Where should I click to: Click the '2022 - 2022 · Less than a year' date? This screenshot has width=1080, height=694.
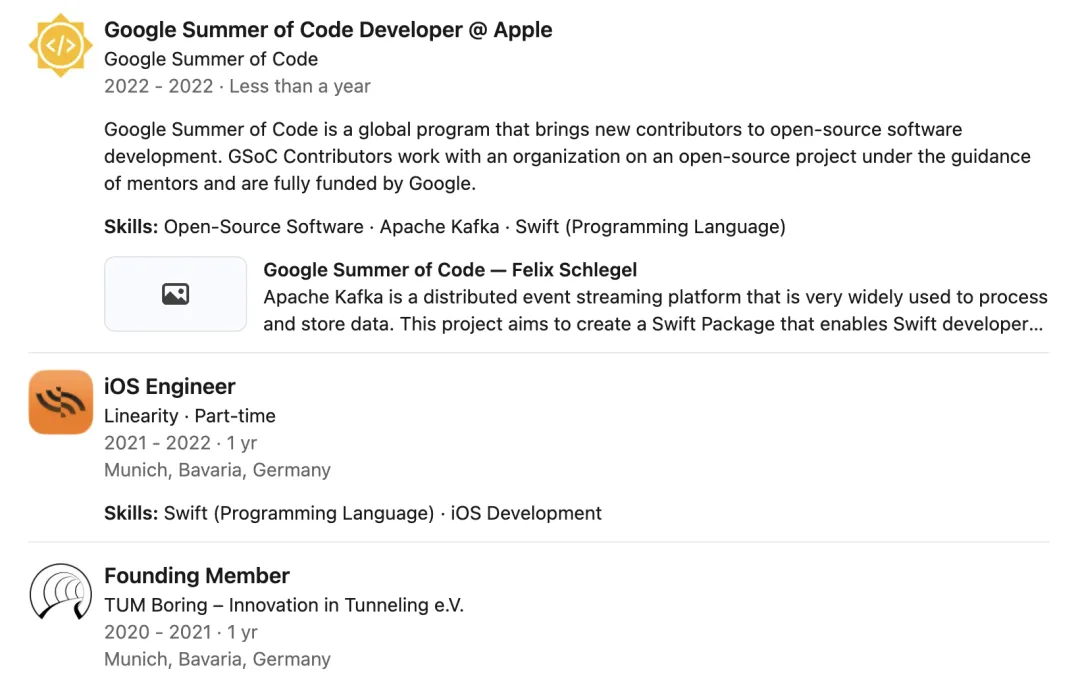237,86
